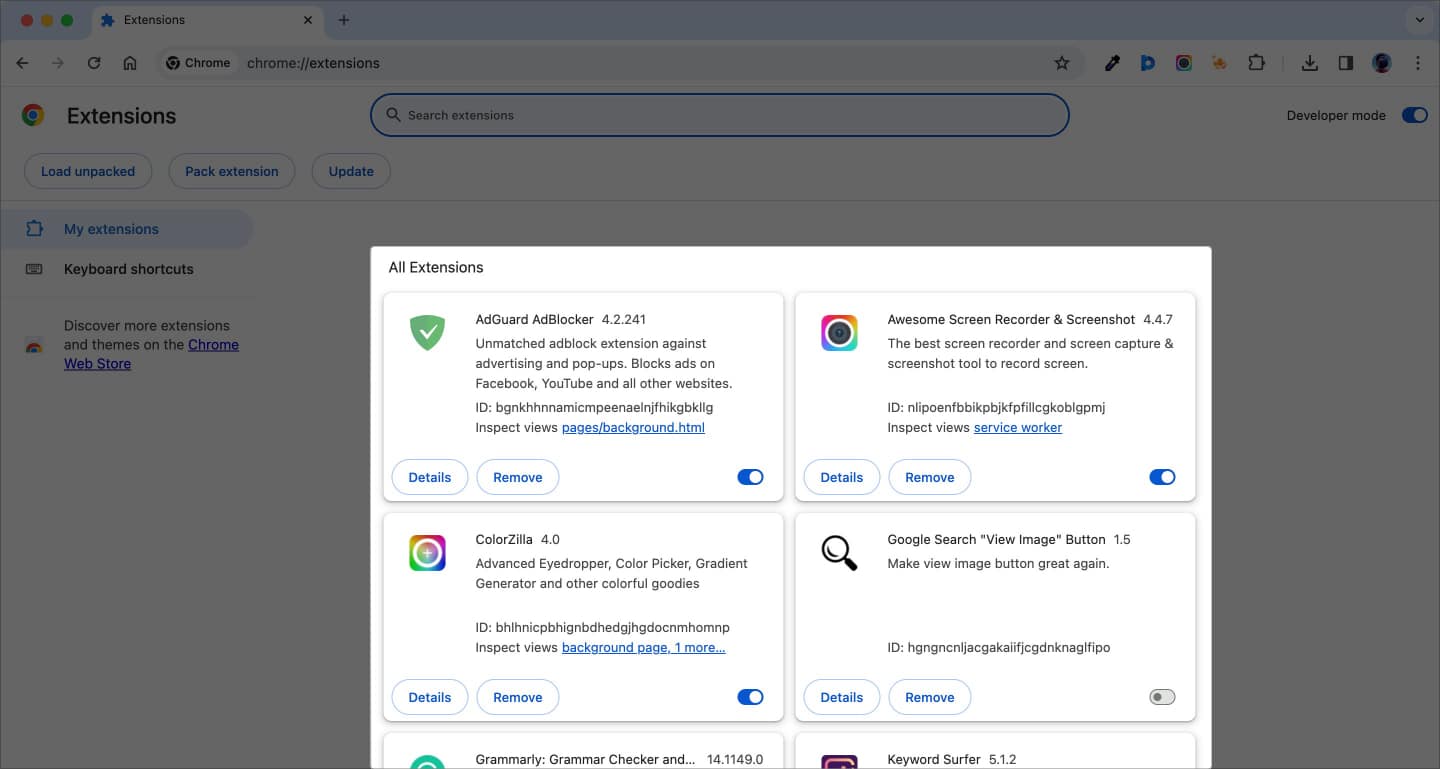Bookmark this page with the star icon

[1062, 63]
